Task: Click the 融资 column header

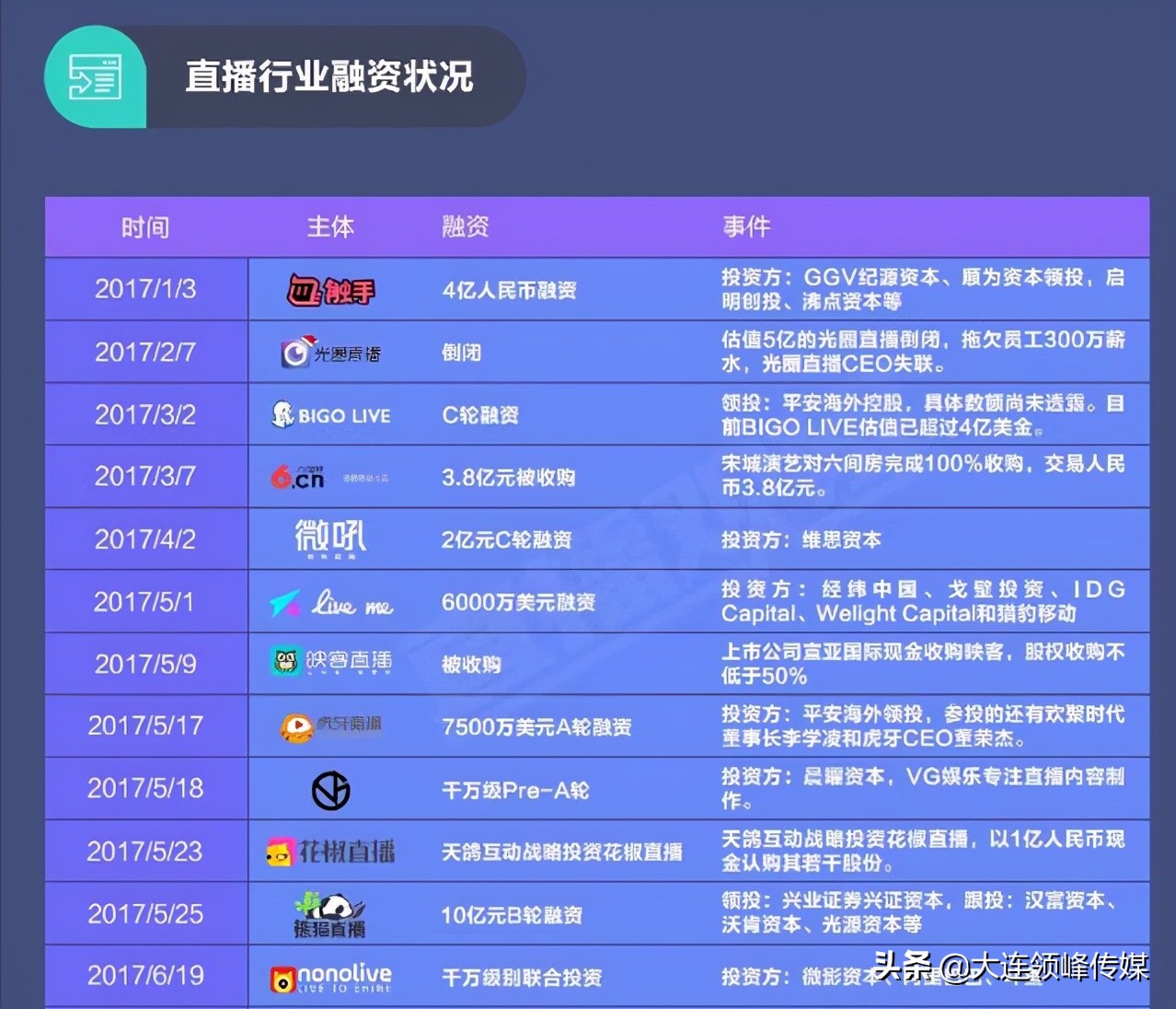Action: click(465, 226)
